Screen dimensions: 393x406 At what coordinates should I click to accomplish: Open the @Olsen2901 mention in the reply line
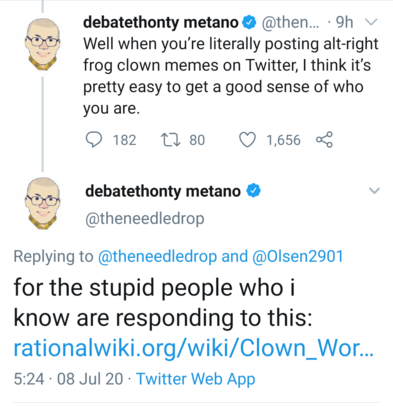[x=298, y=256]
